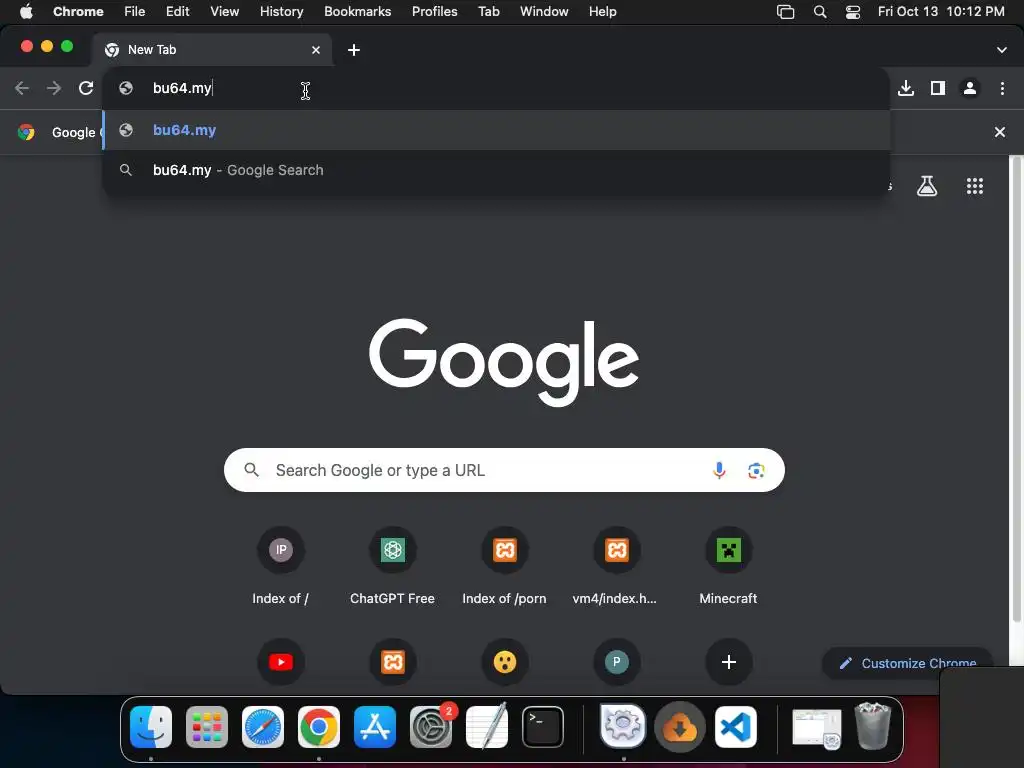Open Finder from the dock
This screenshot has height=768, width=1024.
(151, 727)
